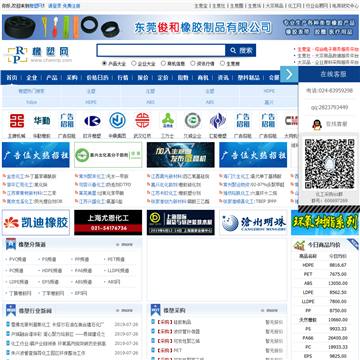
Task: Select the 生意帮 radio button
Action: [222, 63]
